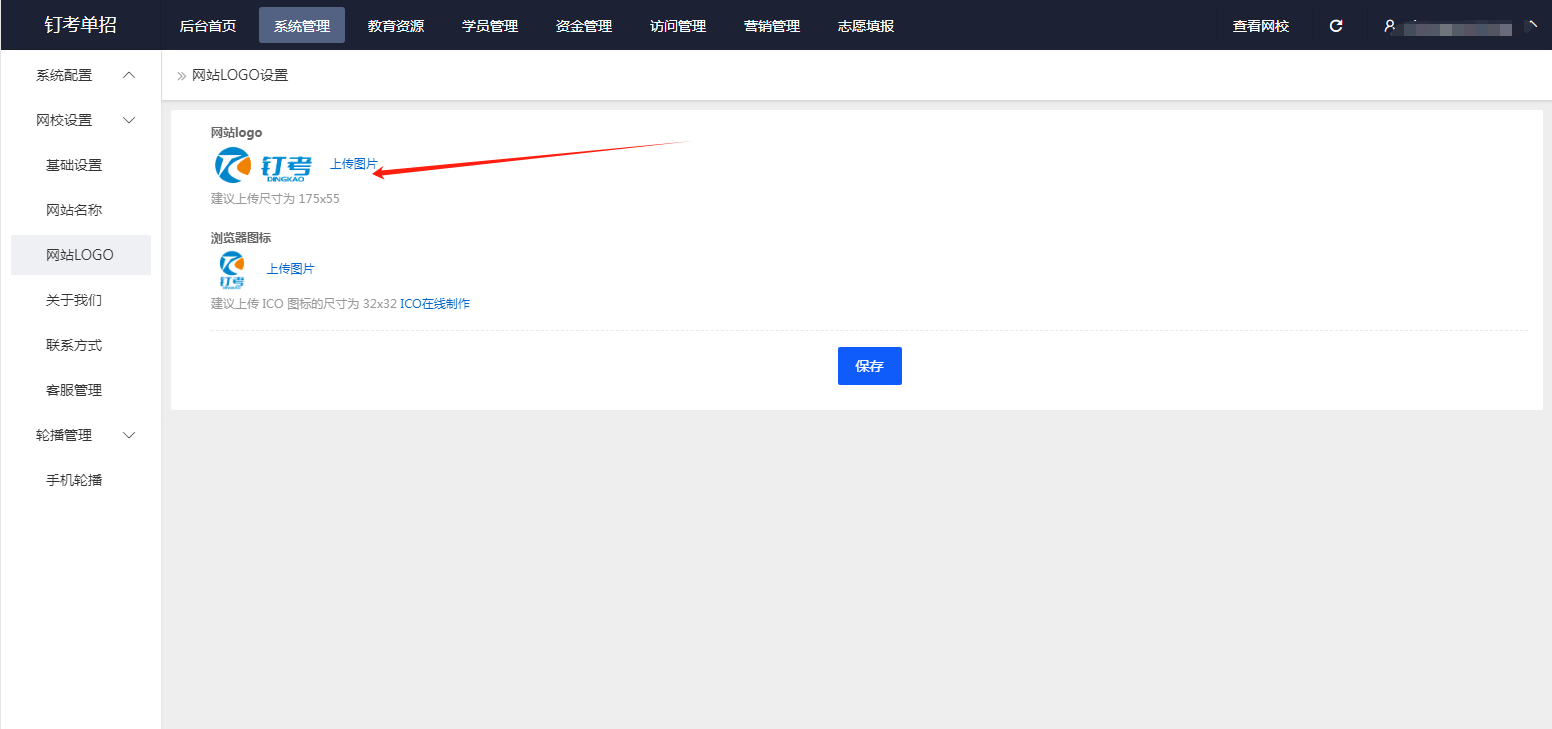Switch to 资金管理
Viewport: 1552px width, 729px height.
coord(584,26)
